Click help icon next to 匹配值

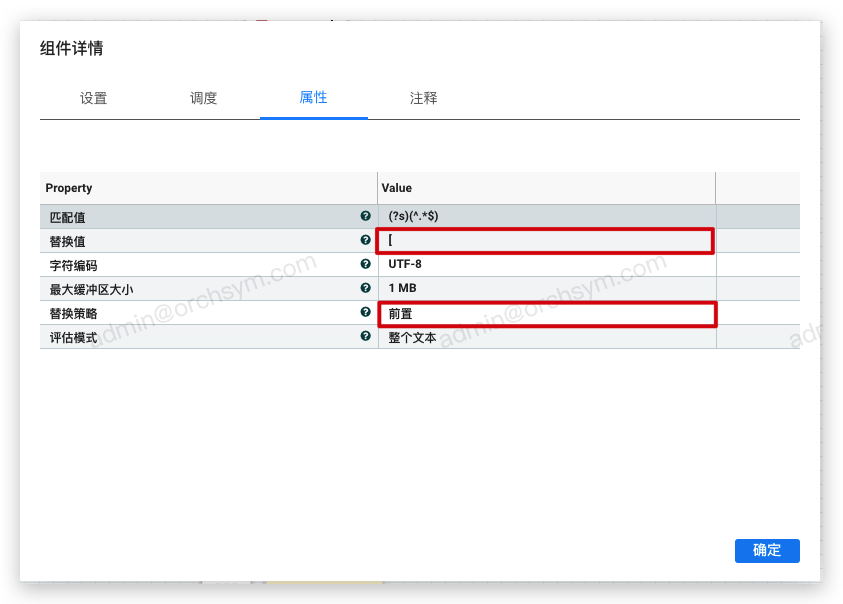pos(366,216)
